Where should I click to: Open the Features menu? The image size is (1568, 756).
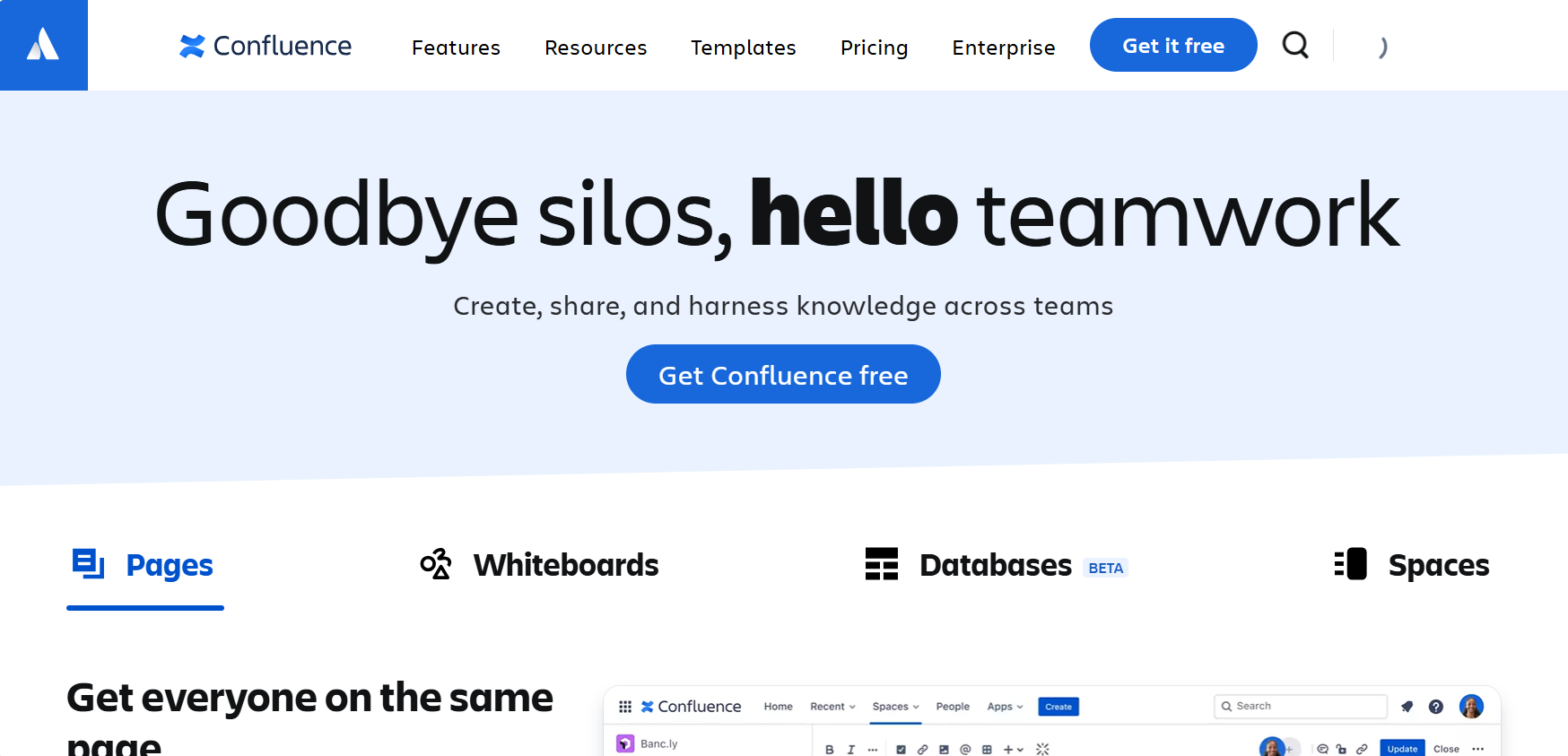click(x=456, y=48)
